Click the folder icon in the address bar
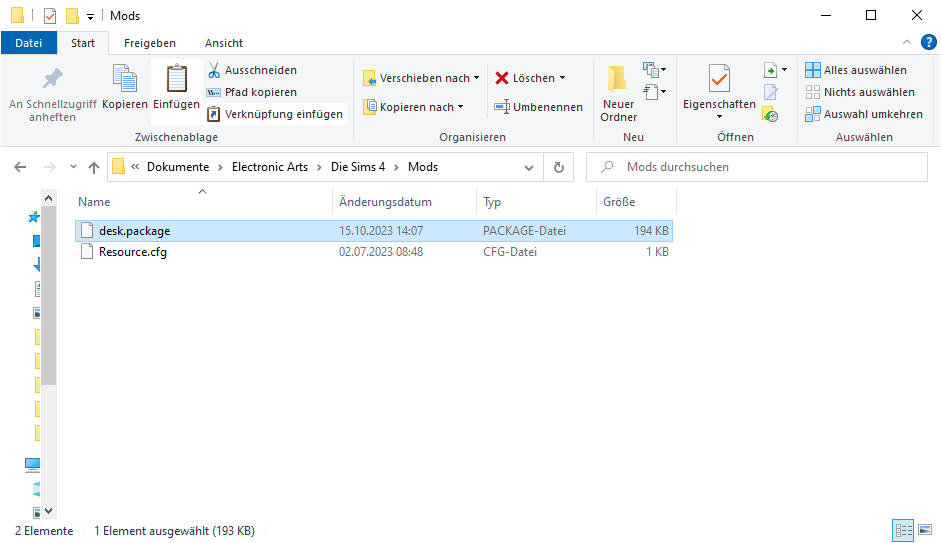The height and width of the screenshot is (543, 941). coord(119,166)
